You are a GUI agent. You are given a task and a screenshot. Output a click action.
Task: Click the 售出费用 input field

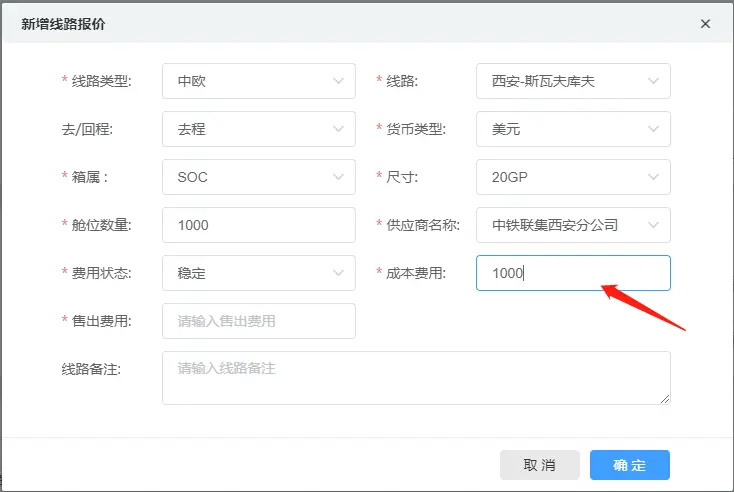[259, 321]
